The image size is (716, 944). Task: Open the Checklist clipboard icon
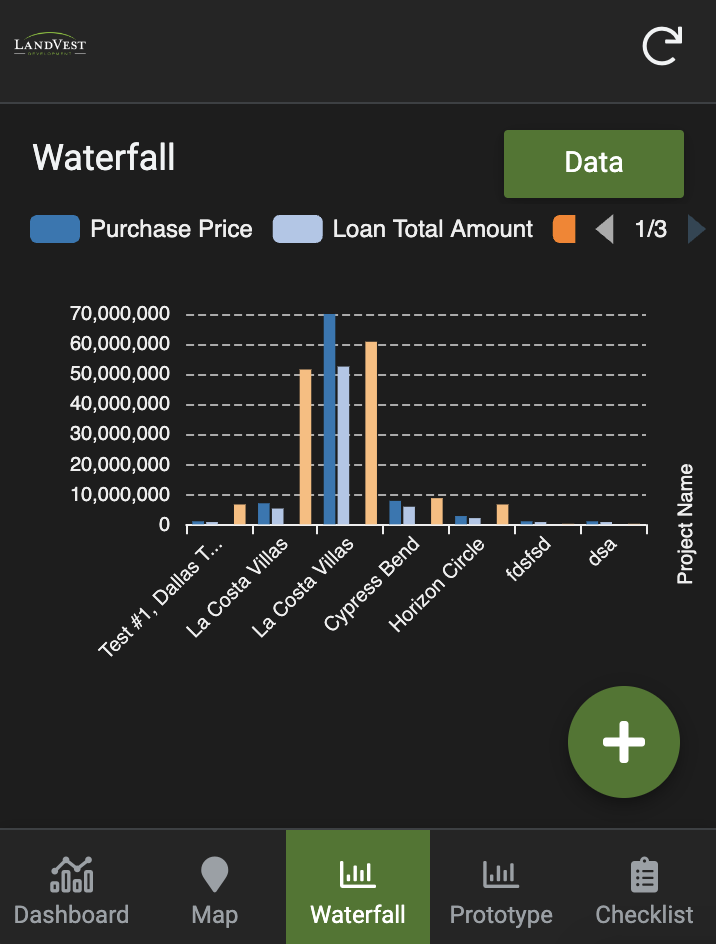[x=644, y=875]
